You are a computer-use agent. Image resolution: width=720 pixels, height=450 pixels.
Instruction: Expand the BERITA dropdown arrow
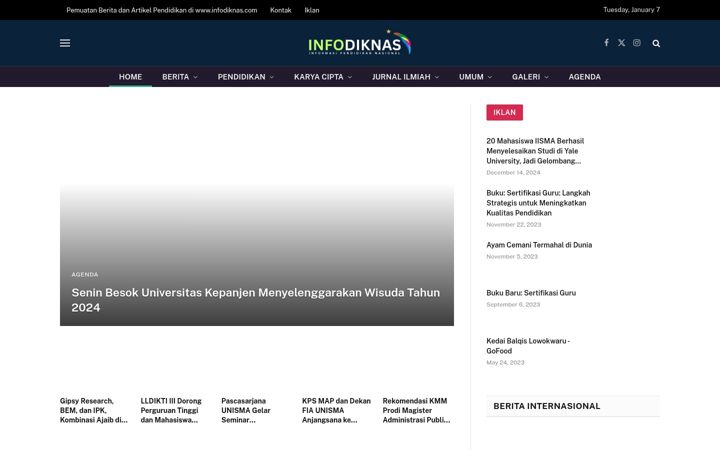tap(196, 77)
